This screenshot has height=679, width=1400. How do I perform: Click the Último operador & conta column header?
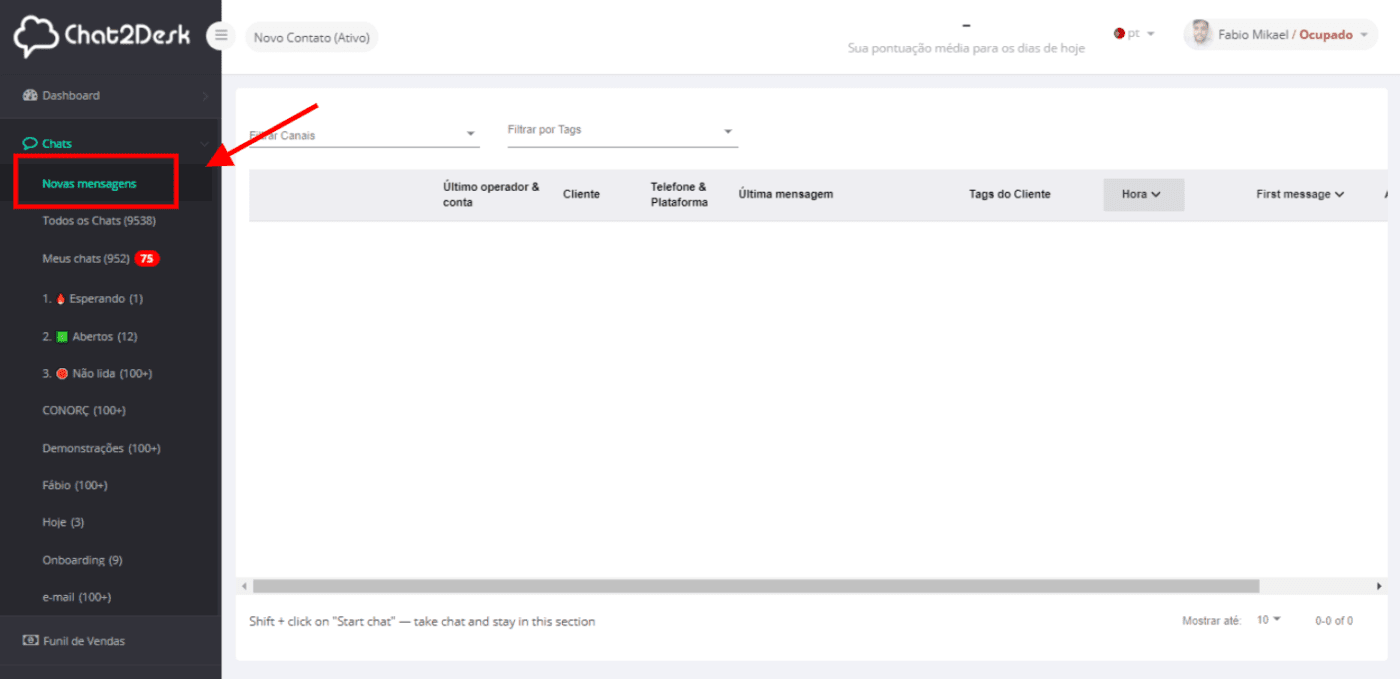click(491, 195)
